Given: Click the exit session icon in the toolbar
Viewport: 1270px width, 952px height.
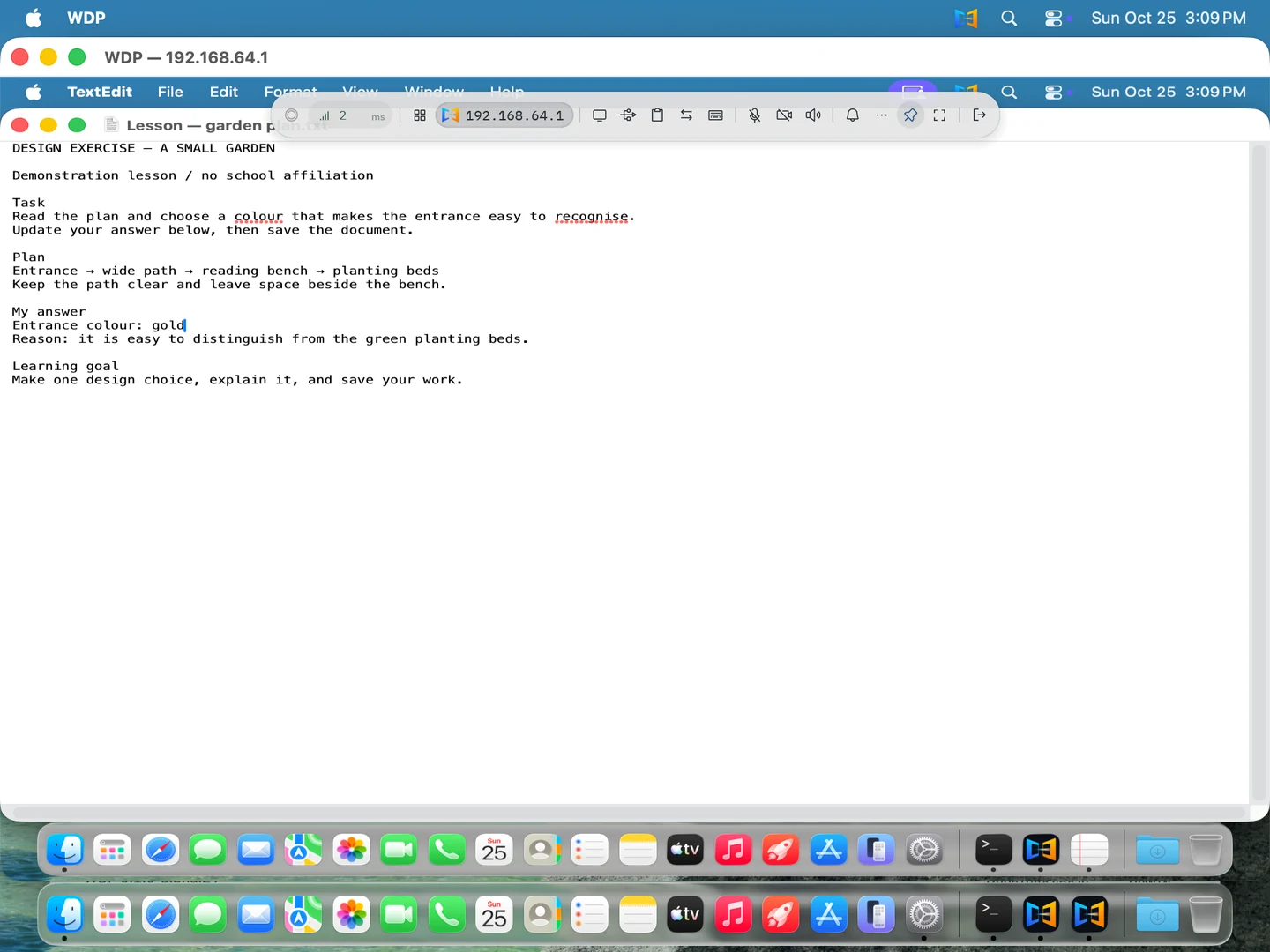Looking at the screenshot, I should [979, 115].
